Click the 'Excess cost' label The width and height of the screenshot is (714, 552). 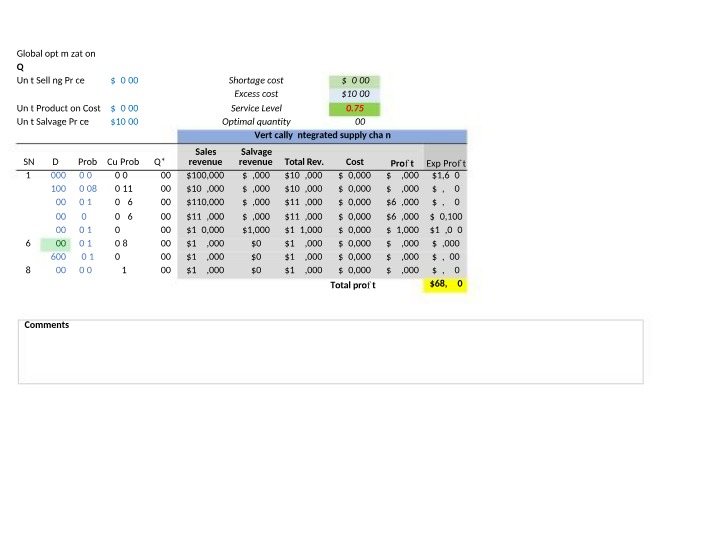(x=256, y=94)
